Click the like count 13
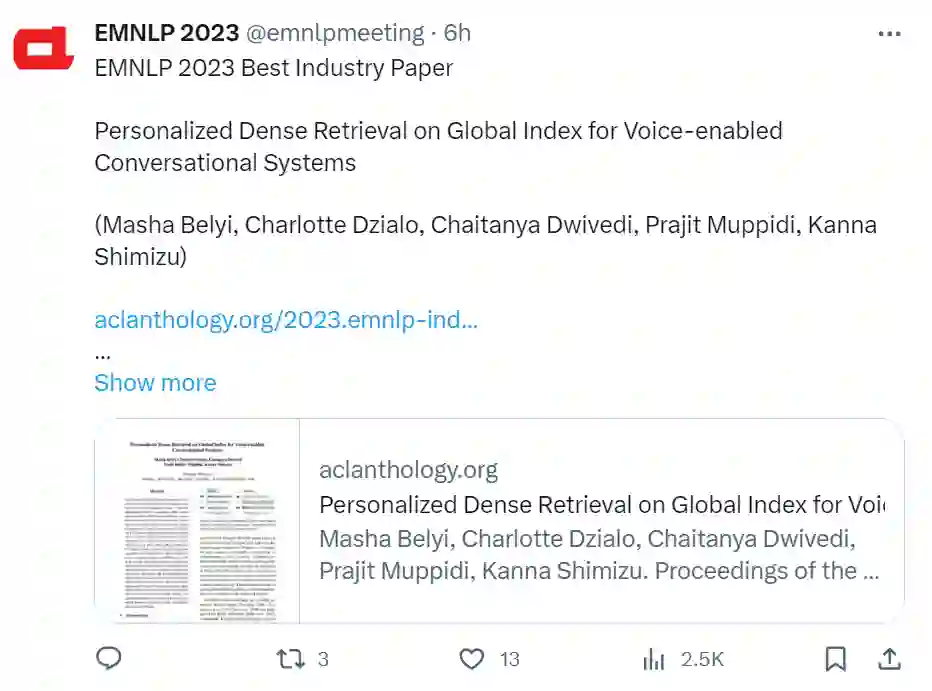 coord(510,659)
